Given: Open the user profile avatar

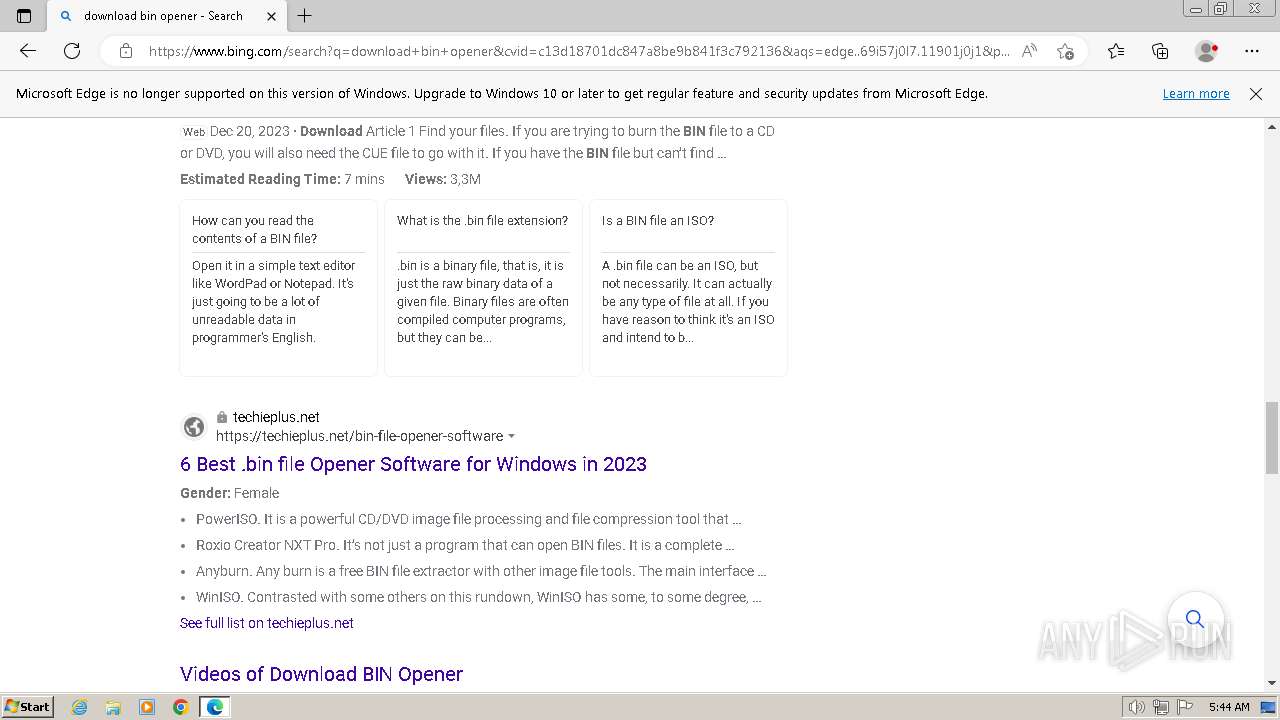Looking at the screenshot, I should click(1206, 51).
